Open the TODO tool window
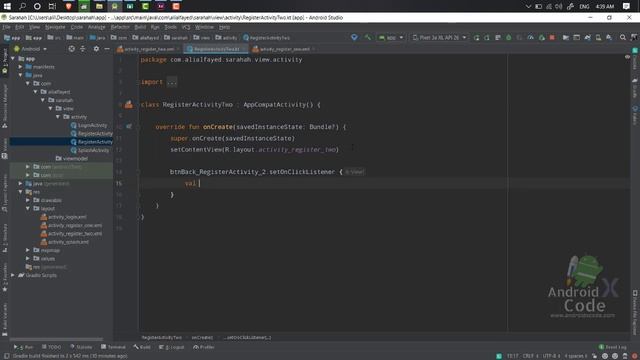Viewport: 640px width, 360px height. tap(51, 347)
